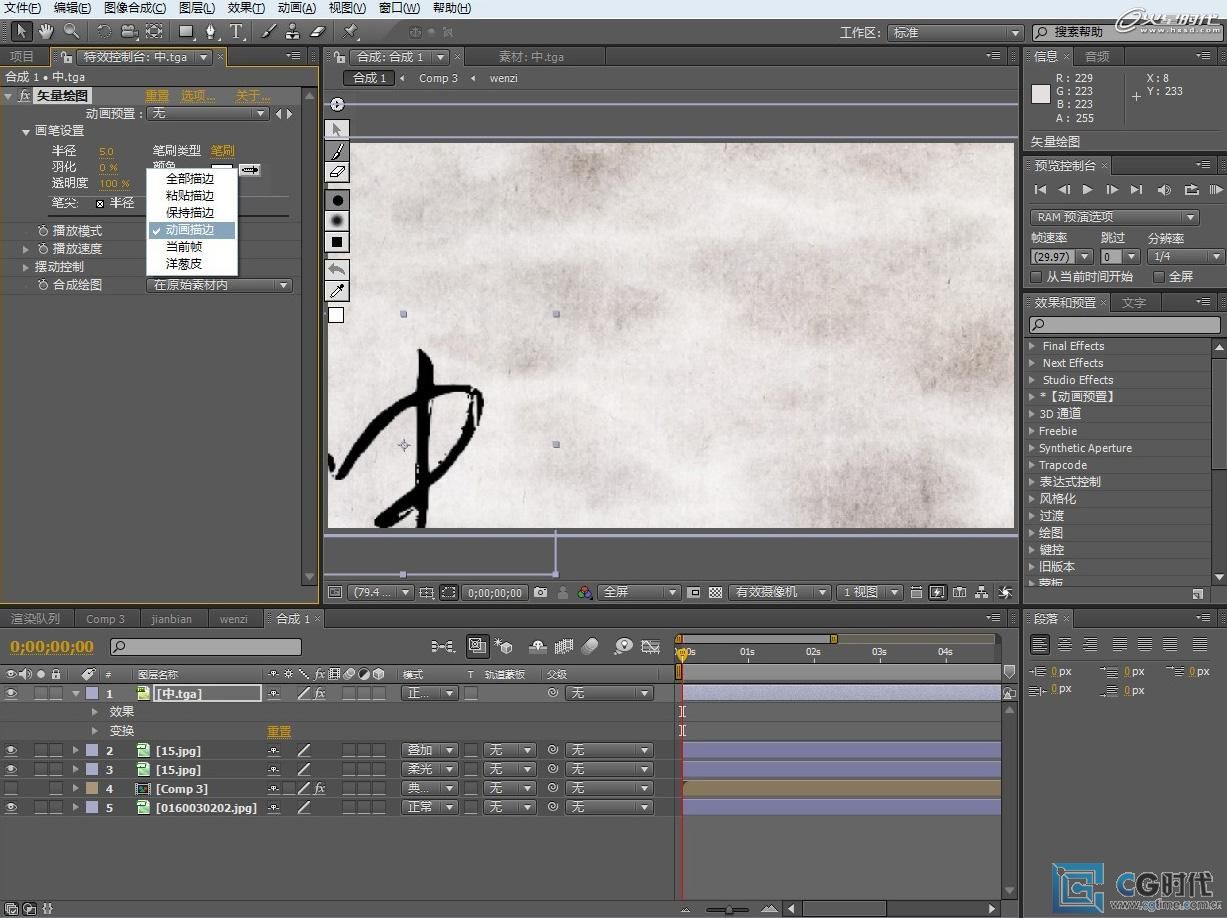Choose the soft feathered brush shape
This screenshot has height=918, width=1227.
337,220
